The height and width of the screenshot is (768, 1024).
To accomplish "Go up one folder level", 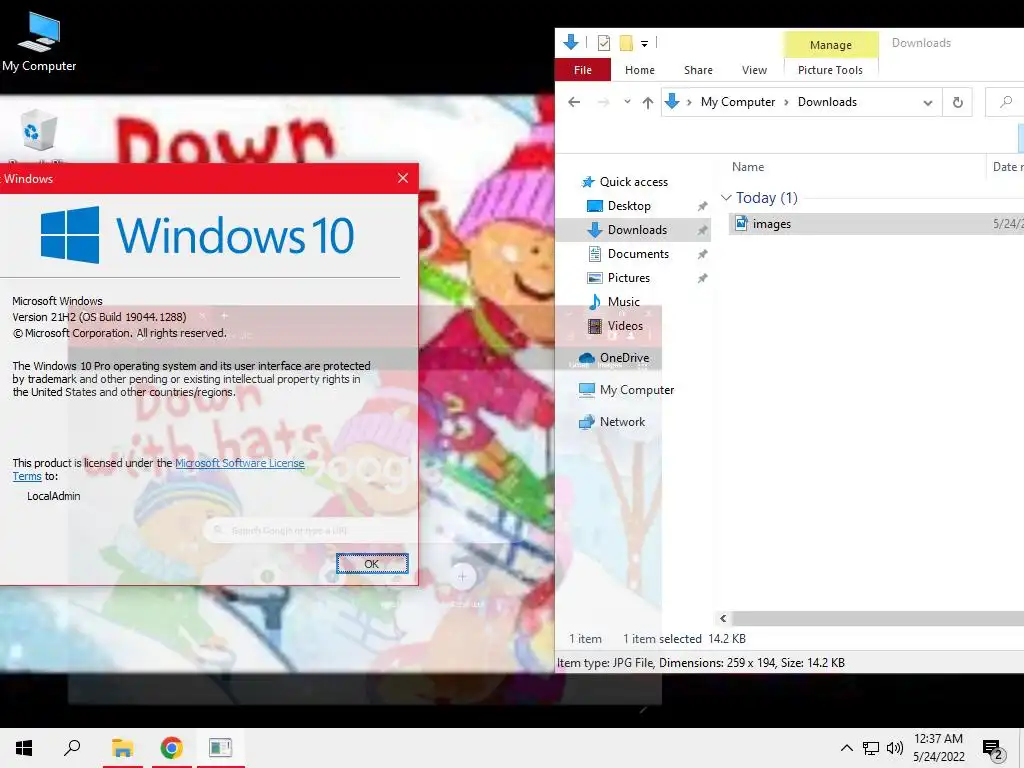I will pos(647,103).
